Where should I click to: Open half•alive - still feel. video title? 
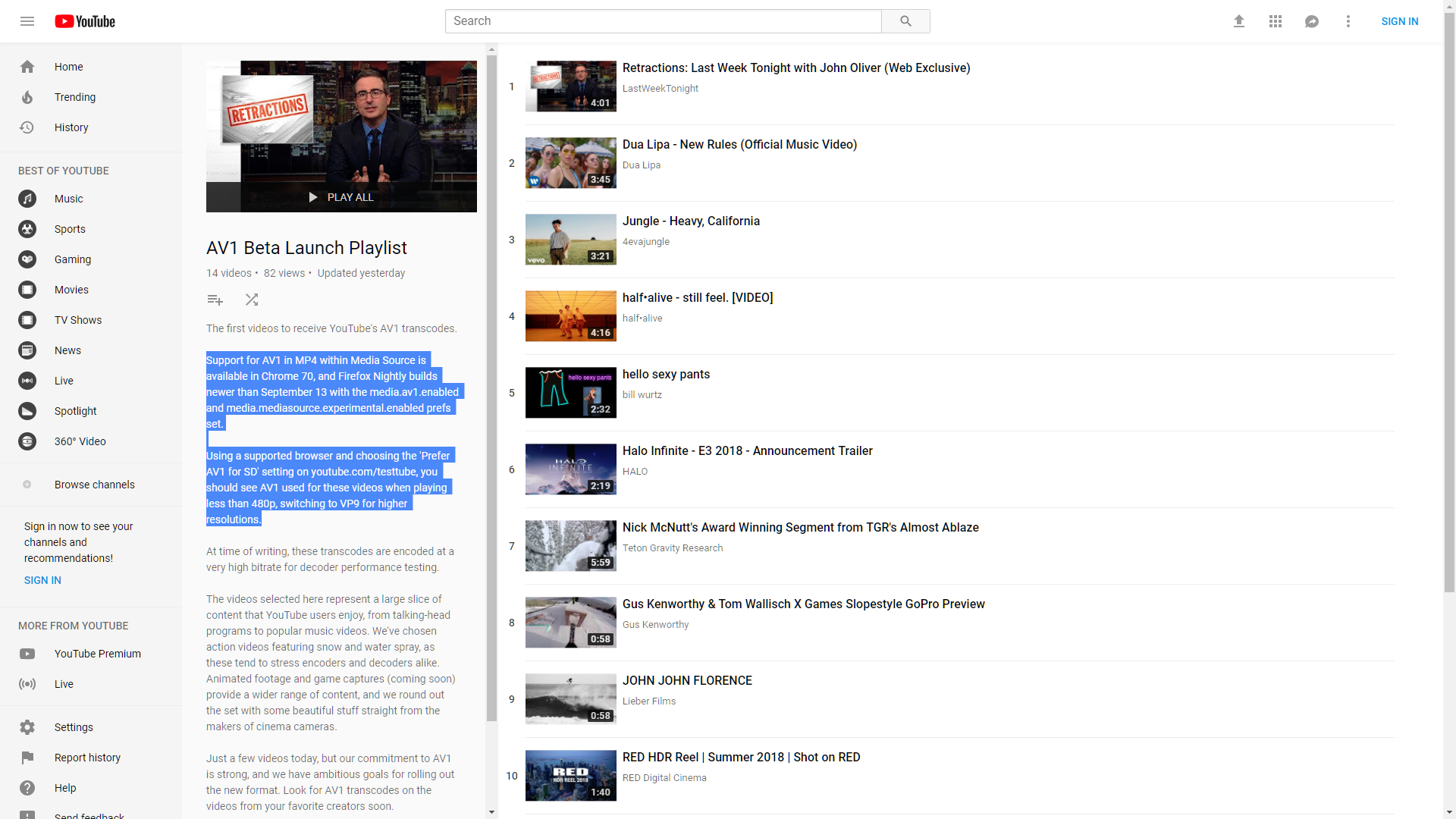tap(698, 298)
